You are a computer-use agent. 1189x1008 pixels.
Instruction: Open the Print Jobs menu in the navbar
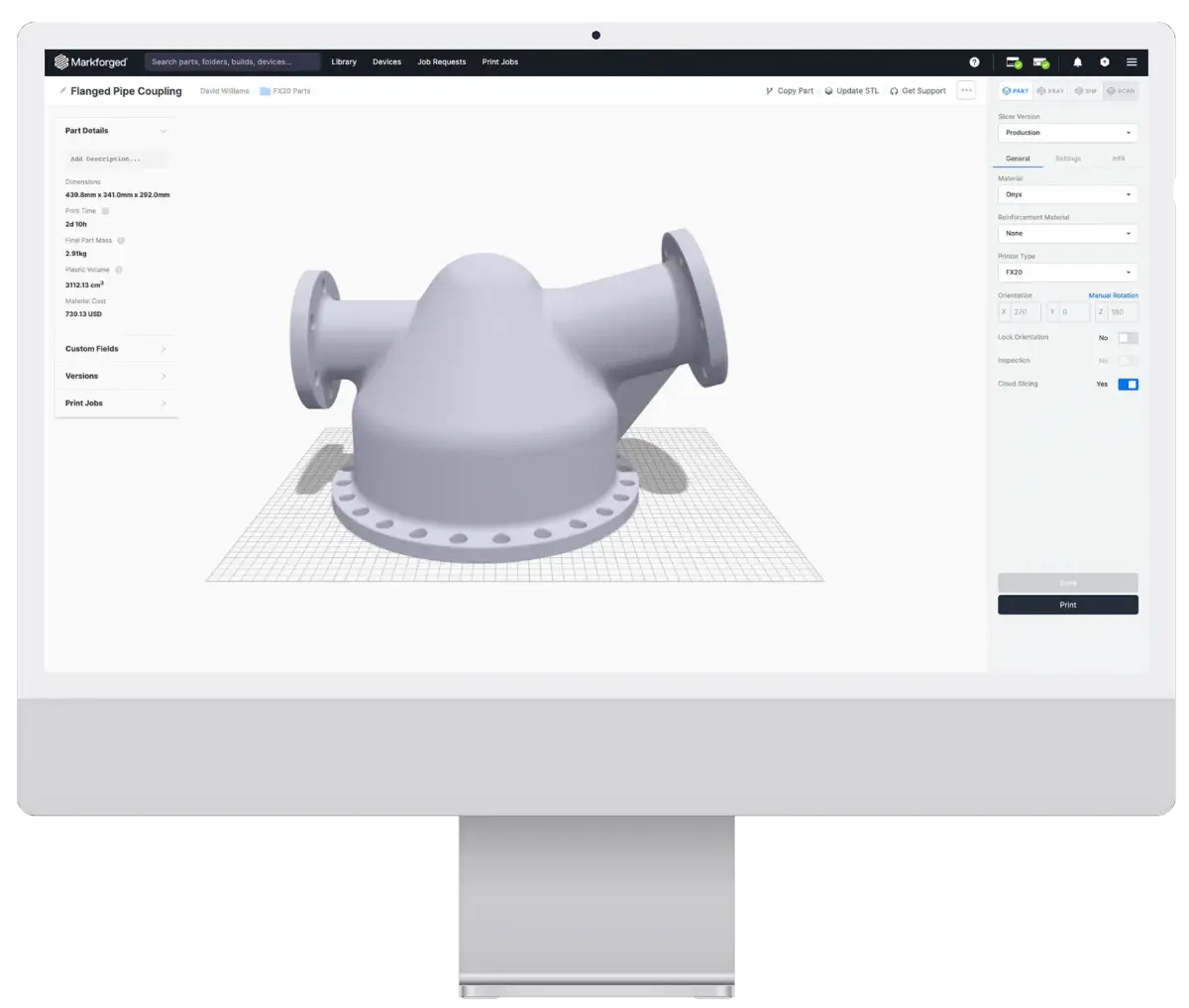click(x=500, y=61)
